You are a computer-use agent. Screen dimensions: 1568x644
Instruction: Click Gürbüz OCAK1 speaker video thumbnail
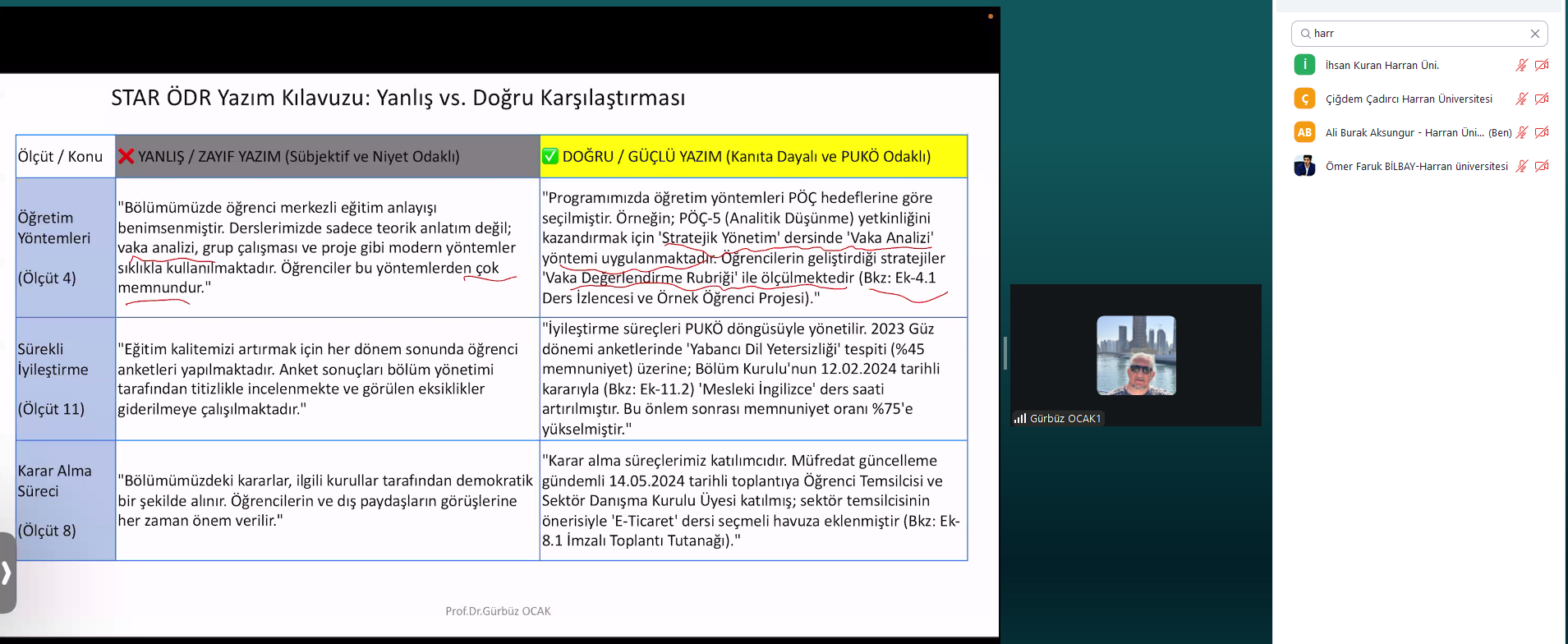1136,355
